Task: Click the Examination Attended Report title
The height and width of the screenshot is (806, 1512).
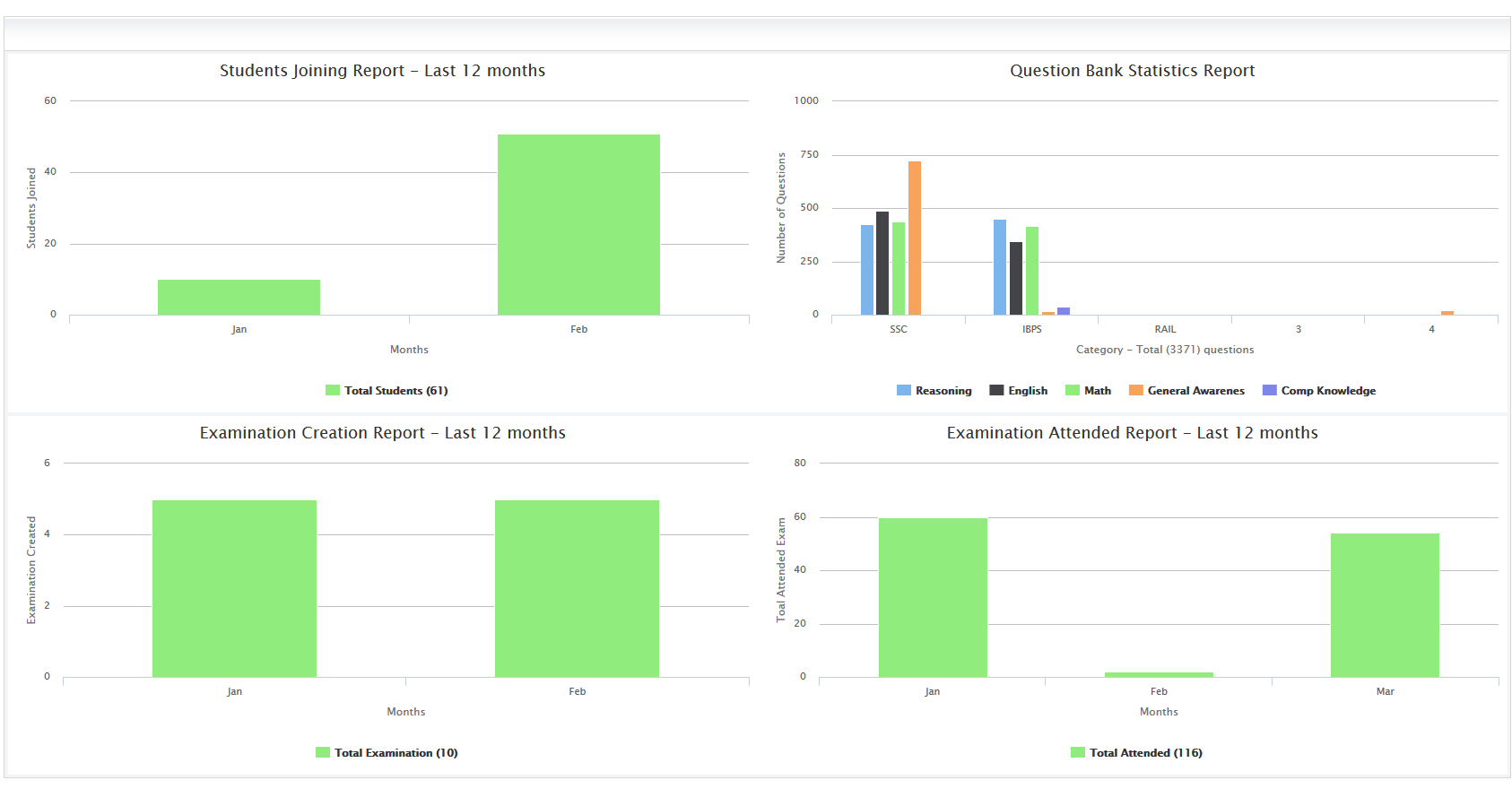Action: click(1132, 433)
